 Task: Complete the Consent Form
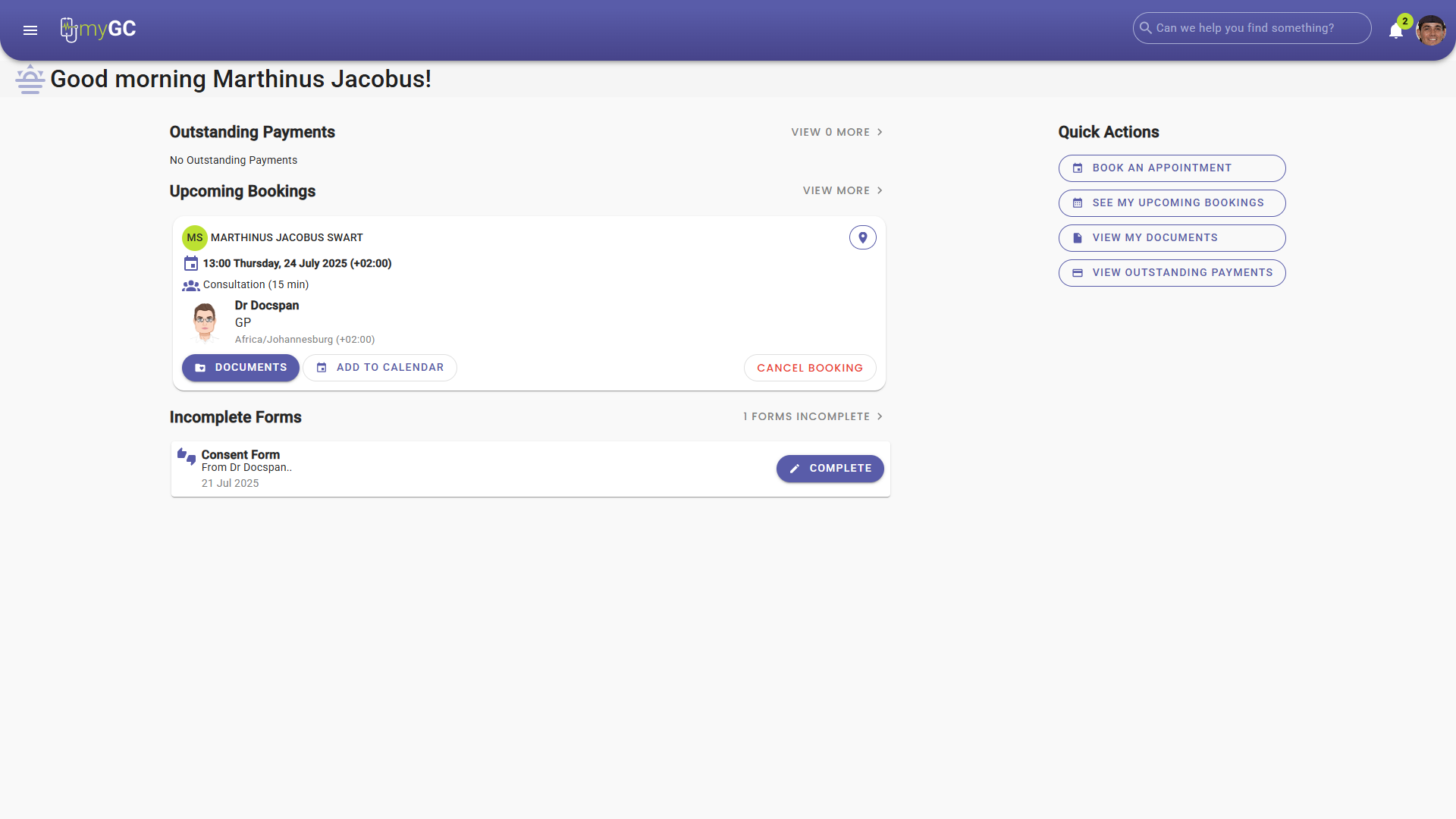coord(830,469)
